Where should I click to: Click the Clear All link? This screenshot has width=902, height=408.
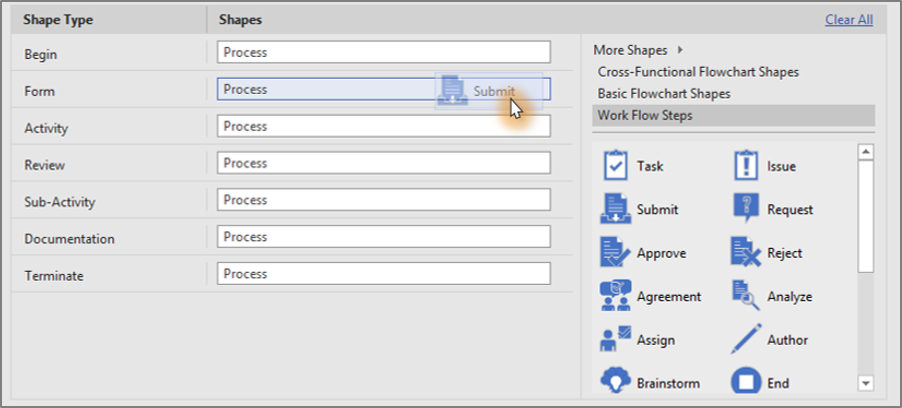(x=848, y=19)
